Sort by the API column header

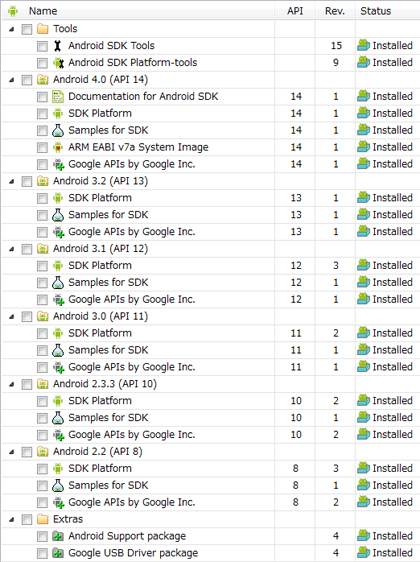pos(295,11)
